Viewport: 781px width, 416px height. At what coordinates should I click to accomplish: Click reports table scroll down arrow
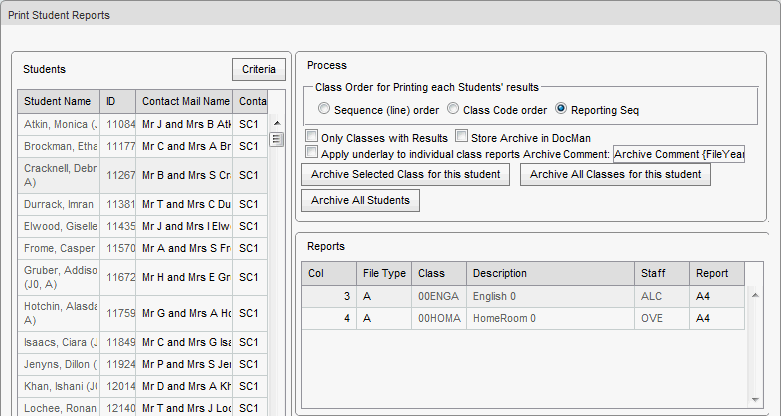point(755,400)
